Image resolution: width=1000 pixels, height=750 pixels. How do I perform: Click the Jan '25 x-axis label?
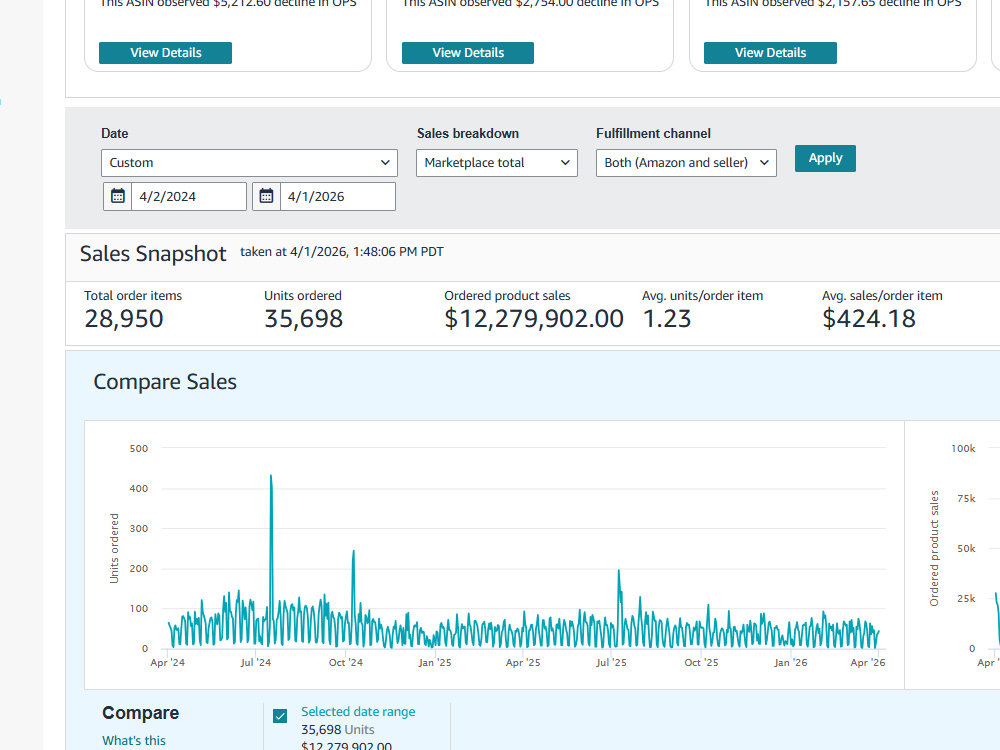point(435,663)
